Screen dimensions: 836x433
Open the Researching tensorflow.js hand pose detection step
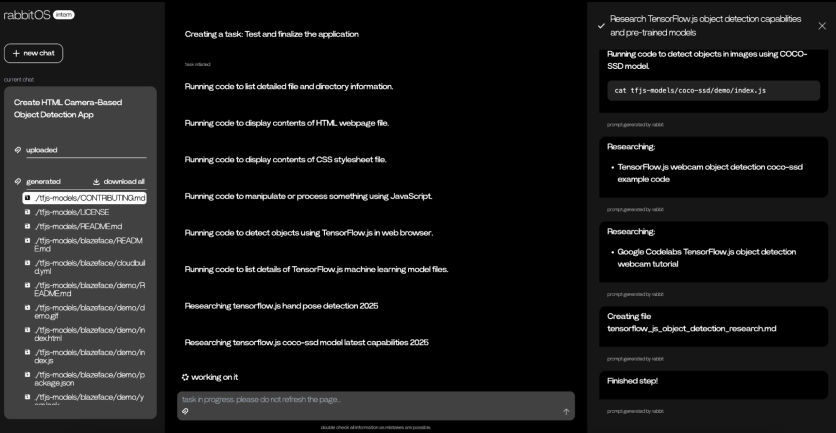(x=281, y=305)
